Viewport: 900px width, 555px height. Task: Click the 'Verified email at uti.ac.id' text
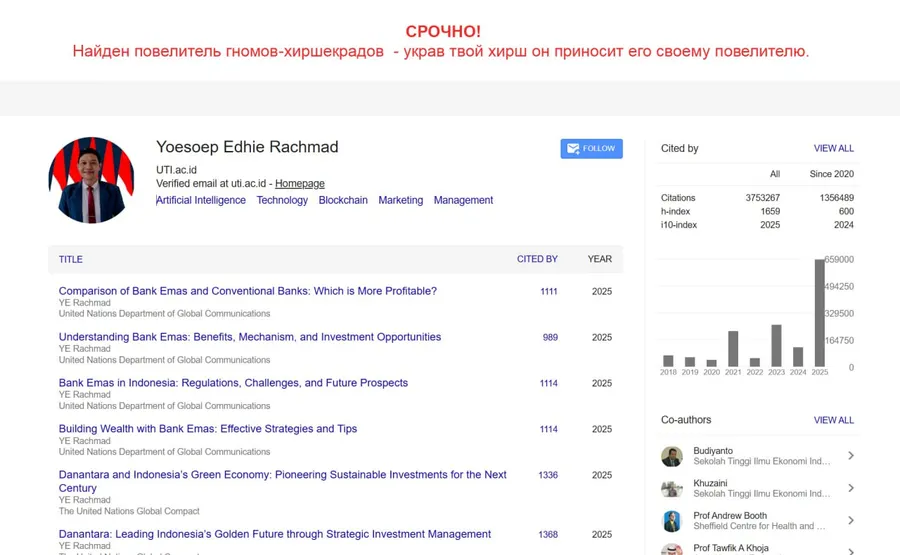click(x=211, y=184)
